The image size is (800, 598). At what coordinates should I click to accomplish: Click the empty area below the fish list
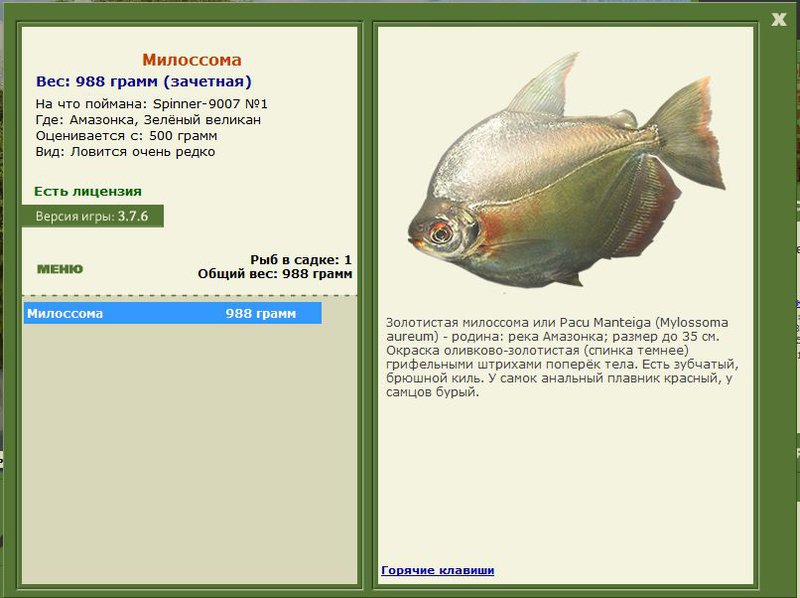point(189,454)
